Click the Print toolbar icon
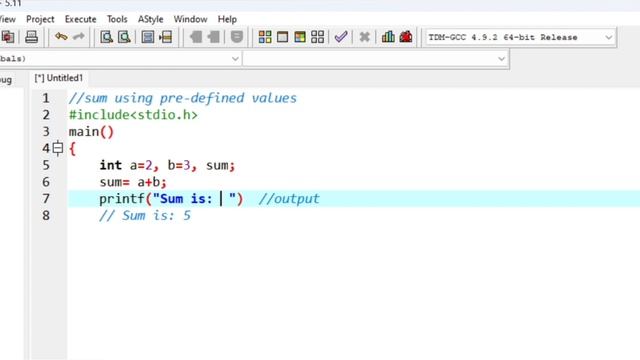The width and height of the screenshot is (640, 360). [x=31, y=37]
